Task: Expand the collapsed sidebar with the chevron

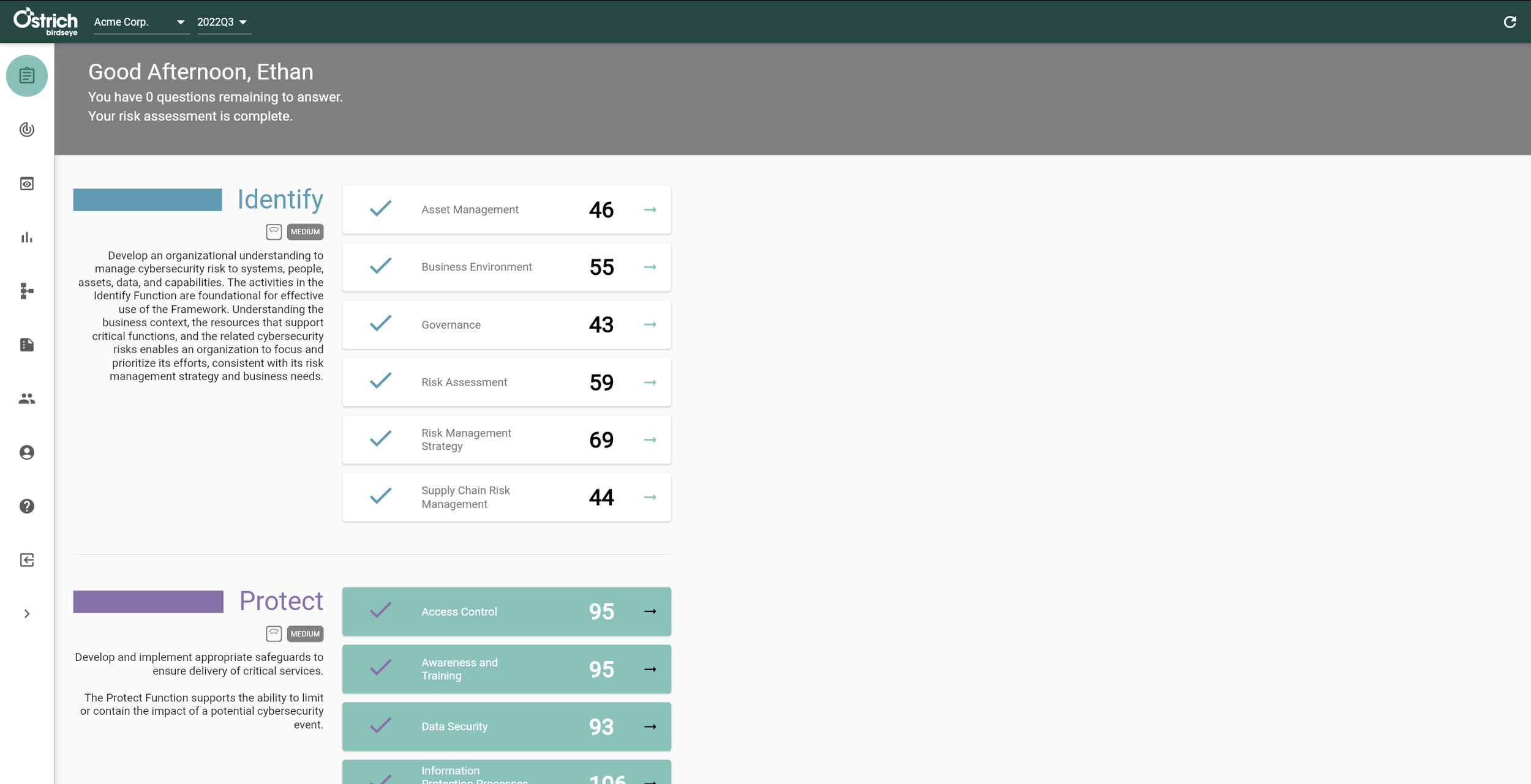Action: [27, 613]
